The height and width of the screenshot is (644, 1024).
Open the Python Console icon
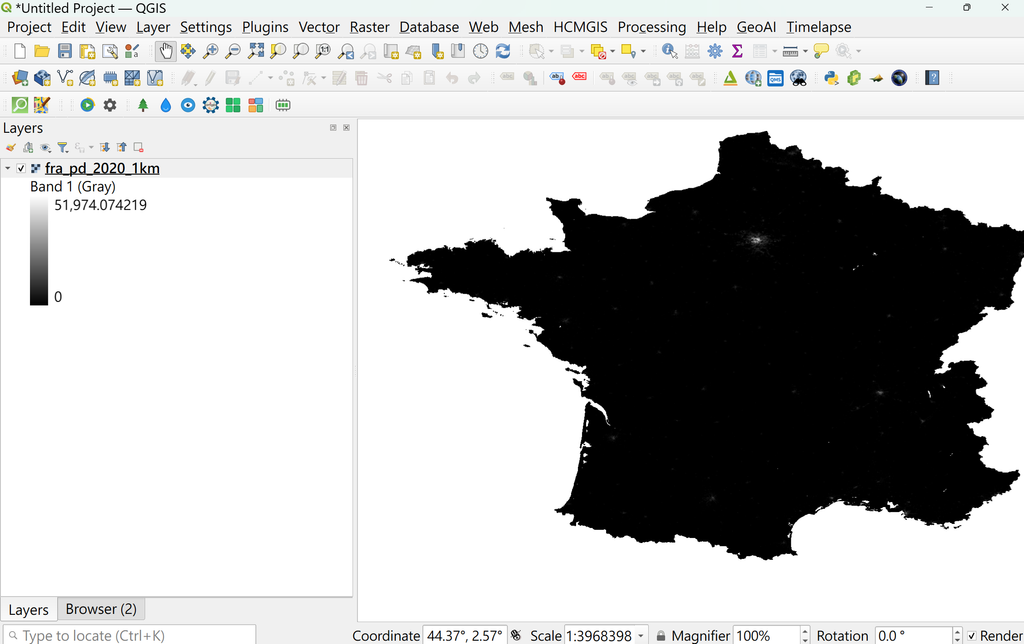(x=831, y=78)
